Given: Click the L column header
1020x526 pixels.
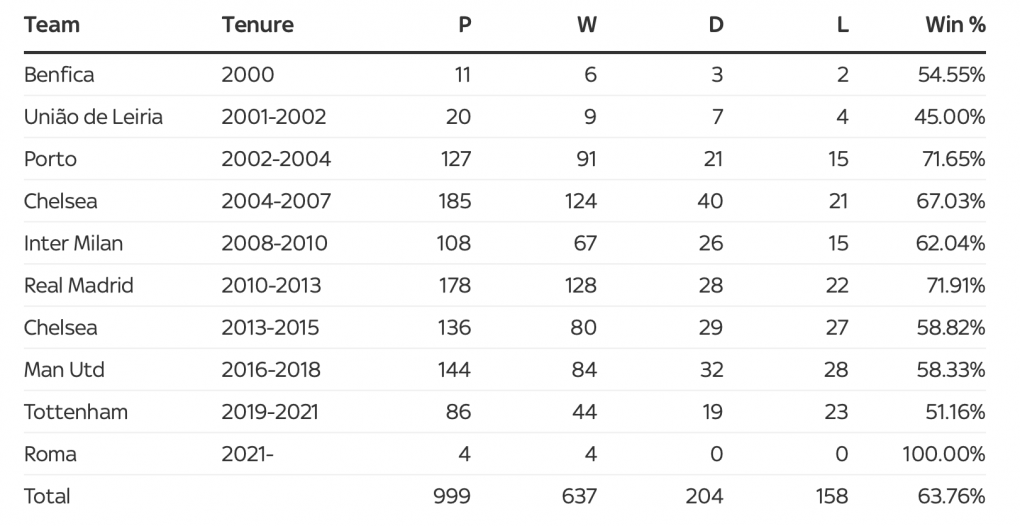Looking at the screenshot, I should tap(843, 25).
